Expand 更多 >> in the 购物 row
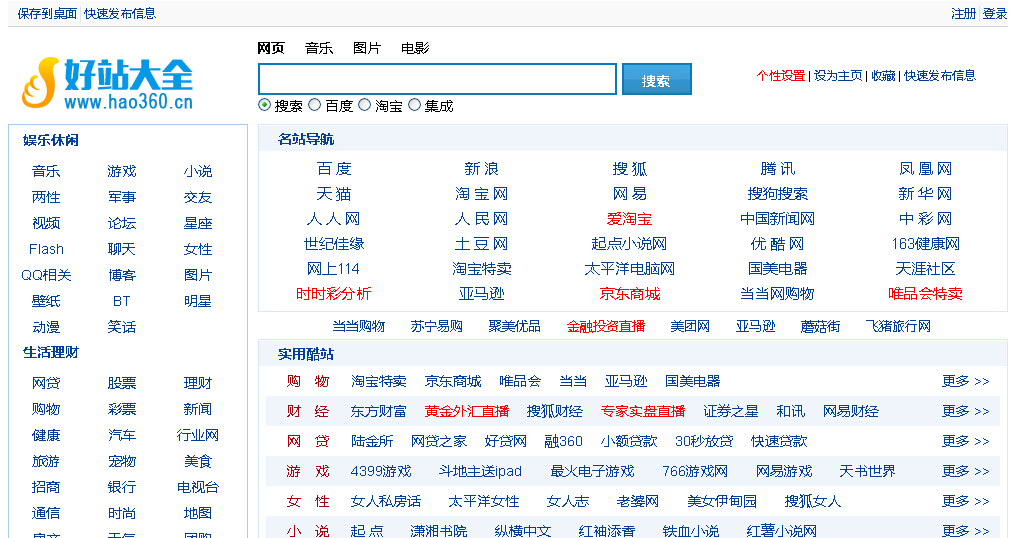This screenshot has height=538, width=1035. click(x=966, y=382)
